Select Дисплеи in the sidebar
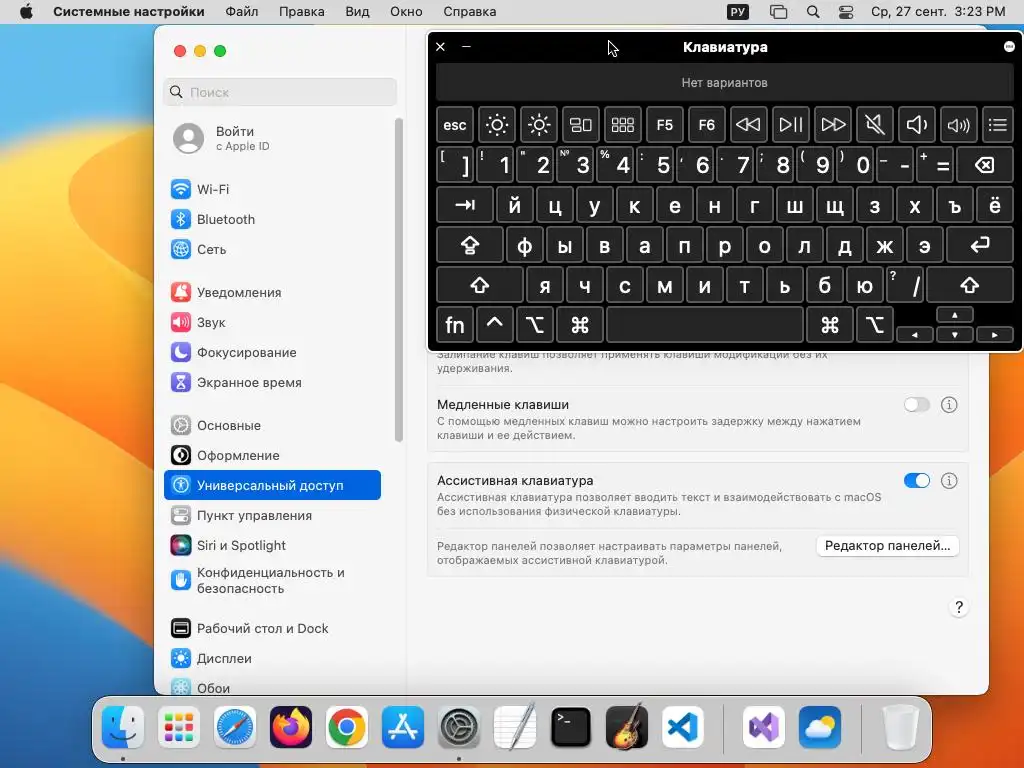The image size is (1024, 768). point(272,658)
